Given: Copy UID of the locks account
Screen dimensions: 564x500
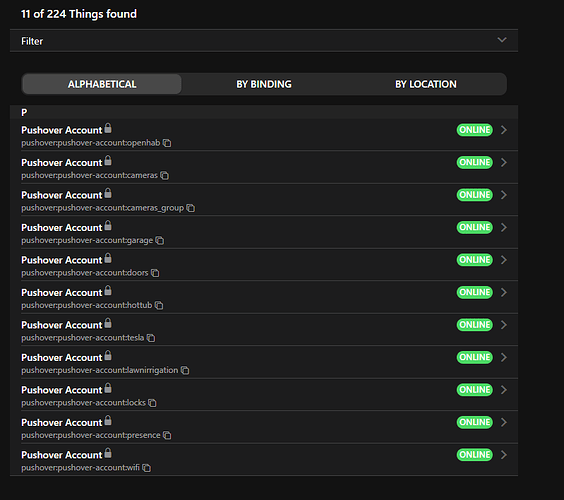Looking at the screenshot, I should point(152,403).
